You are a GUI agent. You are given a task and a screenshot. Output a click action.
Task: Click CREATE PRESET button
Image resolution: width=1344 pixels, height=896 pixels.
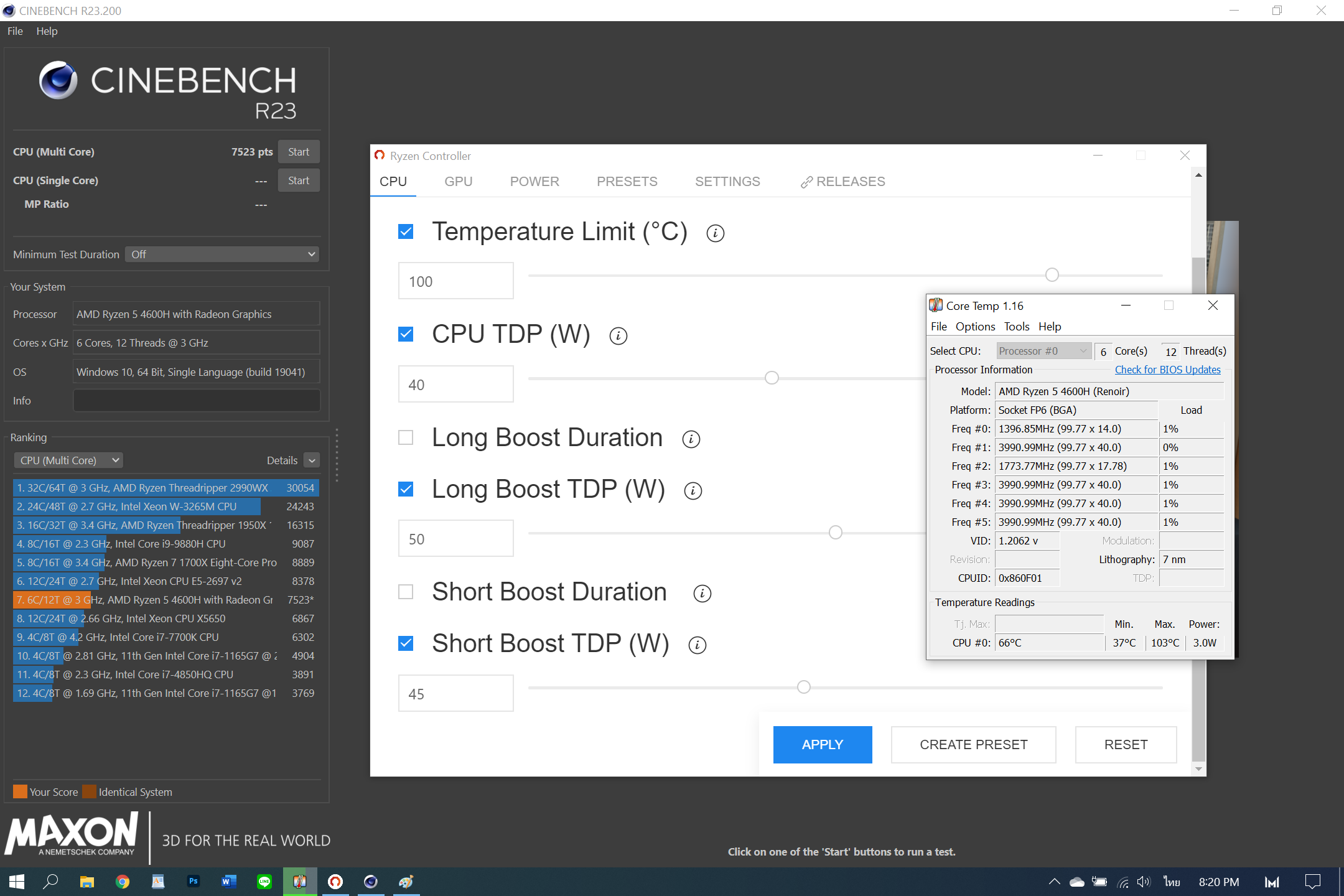point(974,745)
